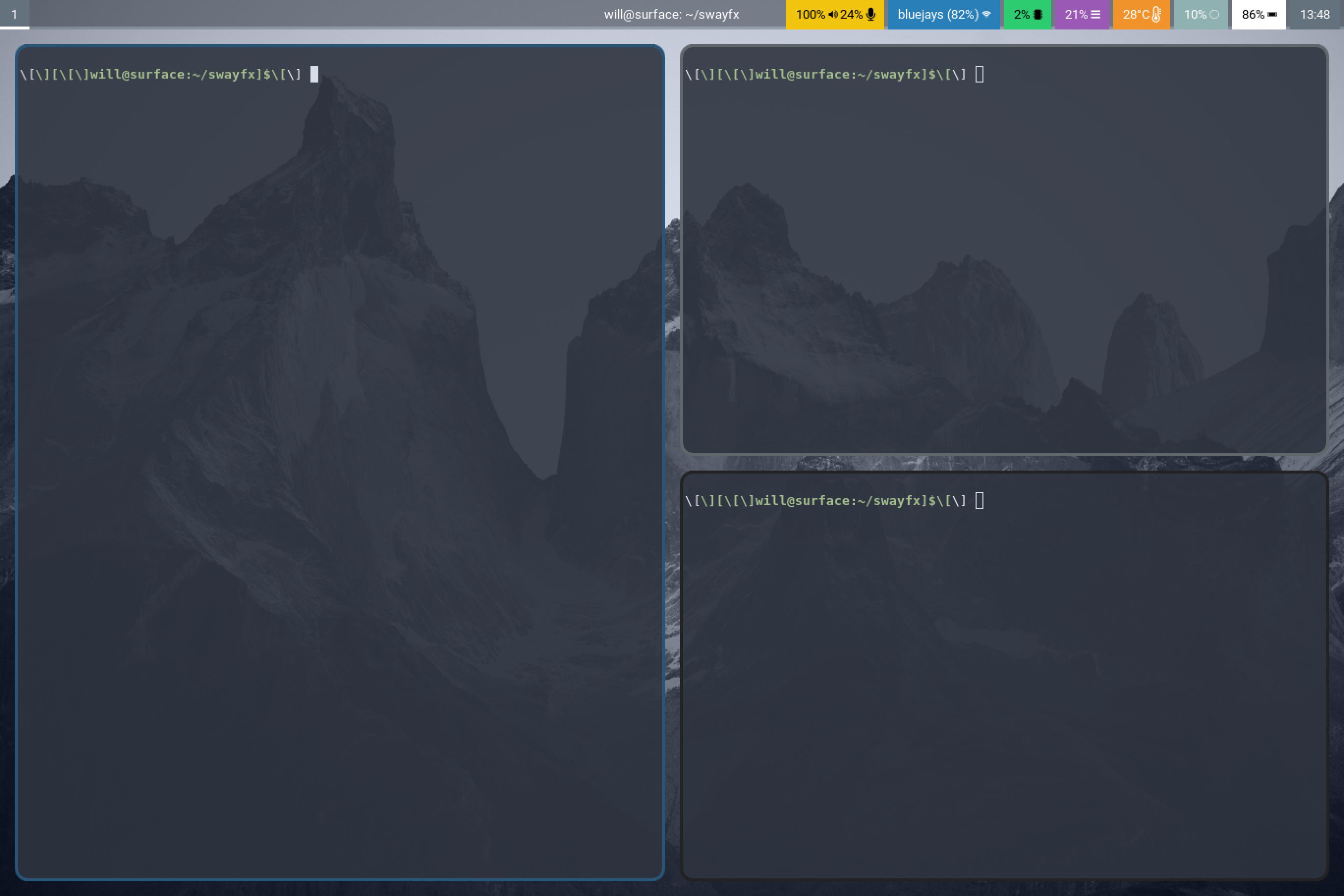Select workspace 1 button
The image size is (1344, 896).
click(14, 14)
